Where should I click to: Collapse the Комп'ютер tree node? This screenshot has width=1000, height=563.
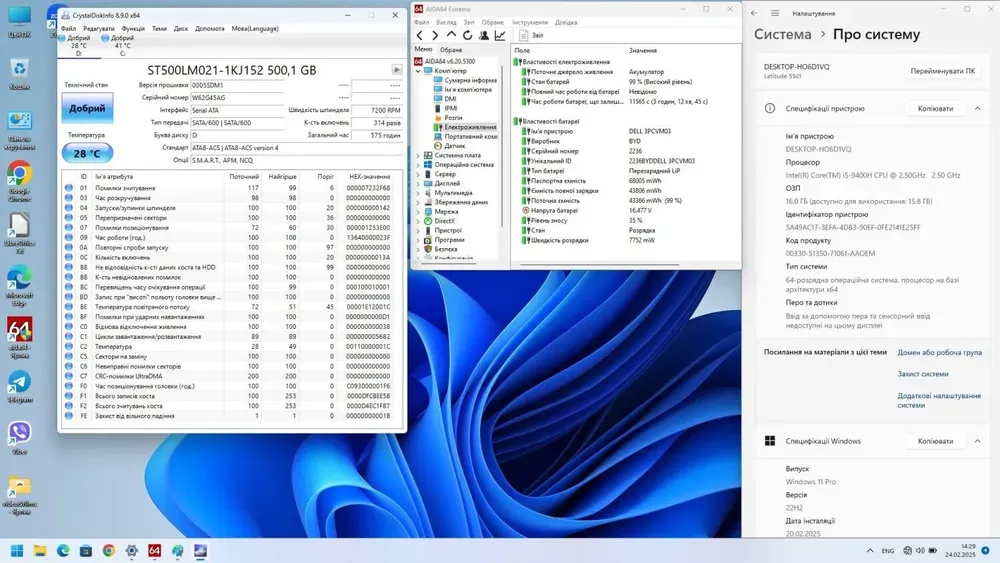419,71
